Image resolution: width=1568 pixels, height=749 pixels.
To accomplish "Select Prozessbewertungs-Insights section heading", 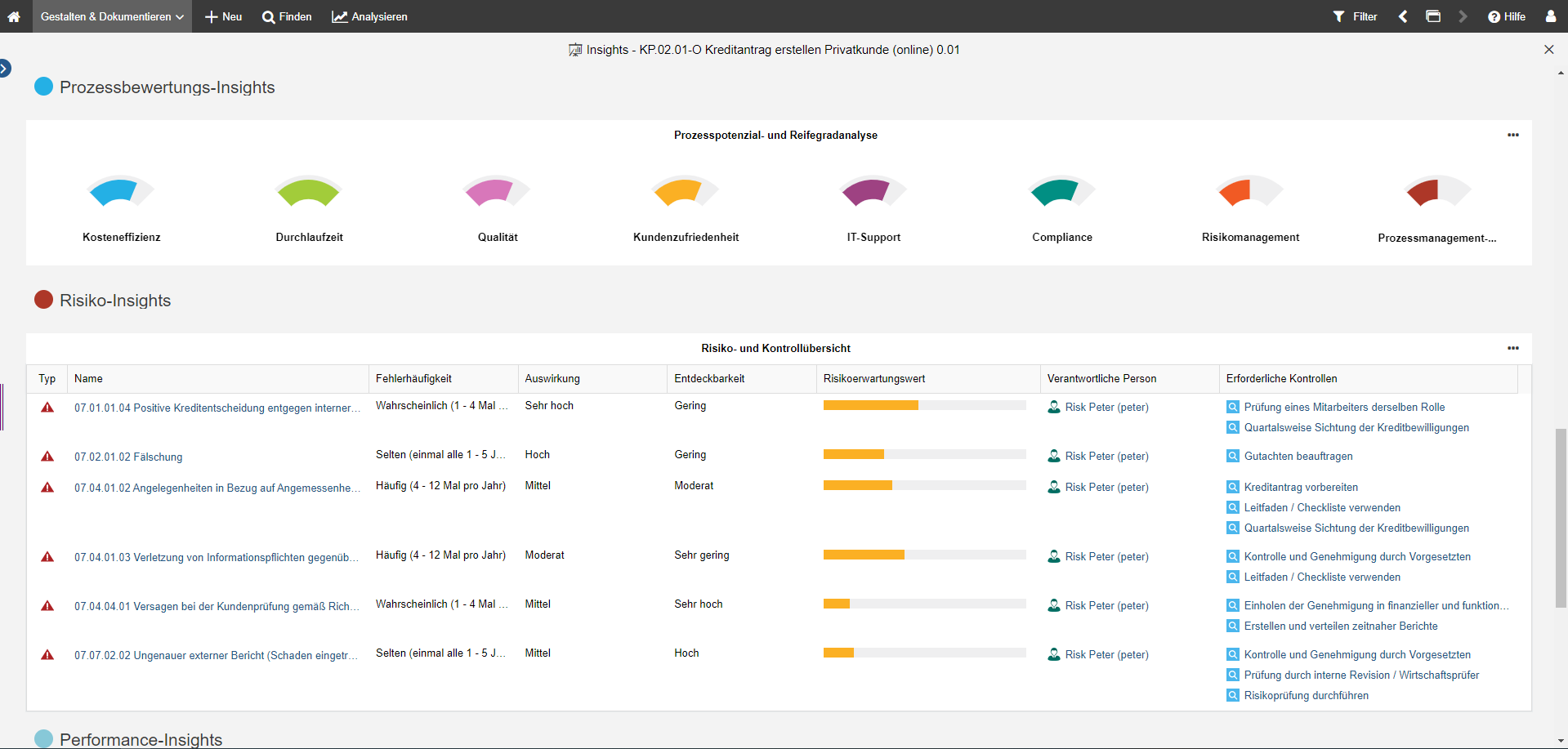I will click(x=167, y=87).
